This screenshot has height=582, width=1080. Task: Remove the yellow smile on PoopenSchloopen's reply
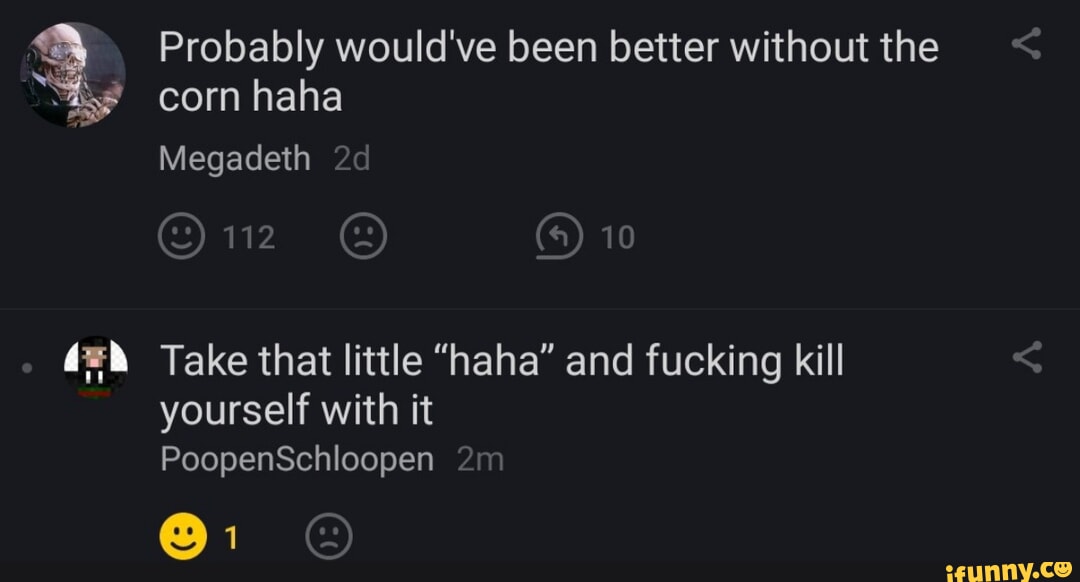181,539
